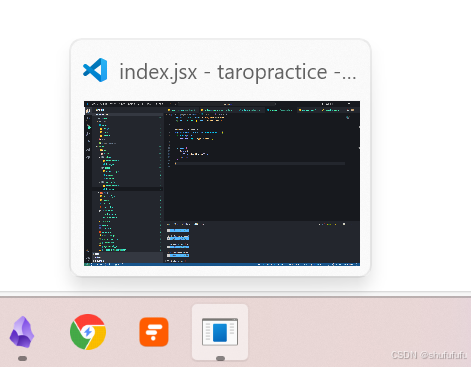471x367 pixels.
Task: Open the Obsidian app in the taskbar
Action: (x=22, y=332)
